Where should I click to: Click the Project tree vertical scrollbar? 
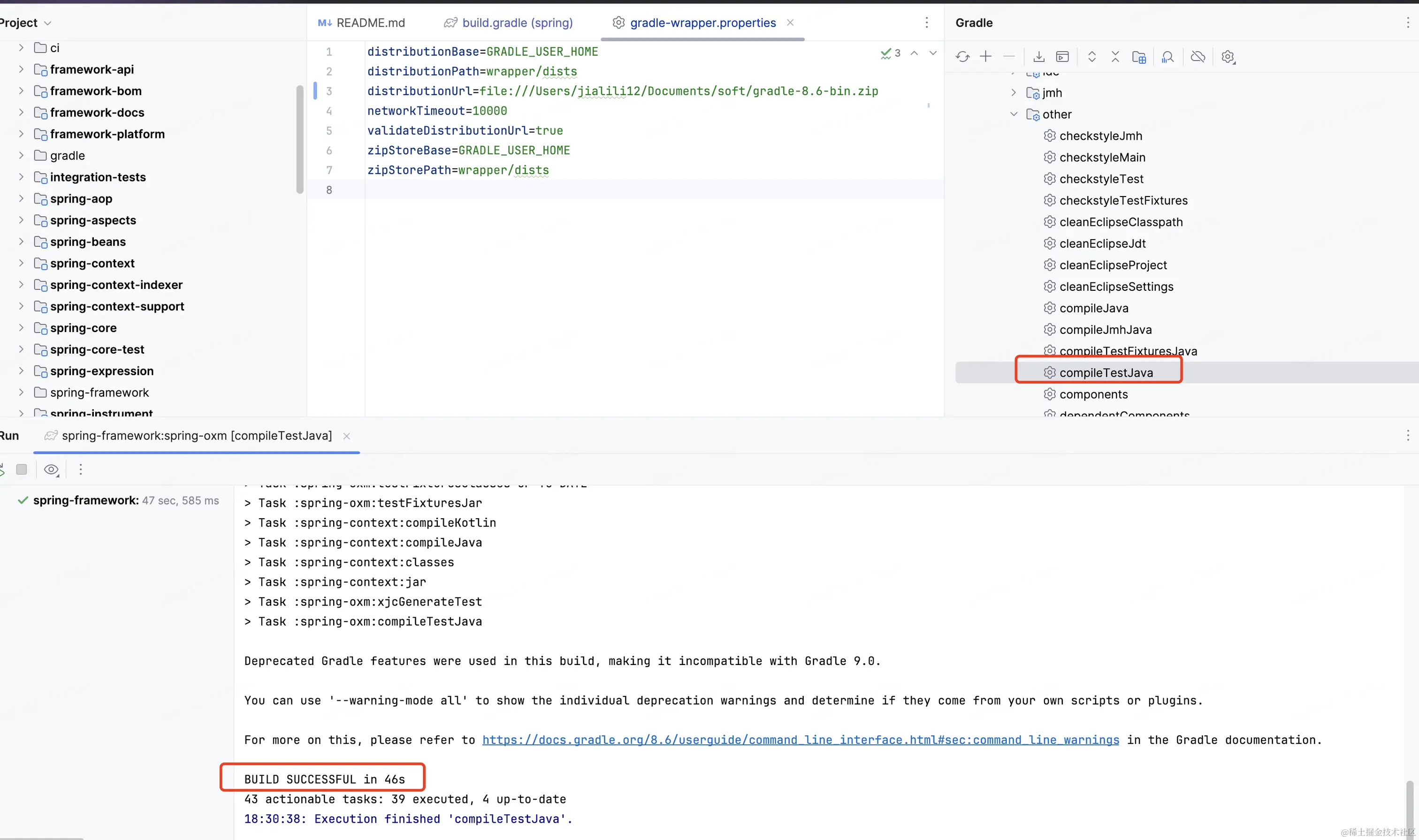[x=299, y=139]
